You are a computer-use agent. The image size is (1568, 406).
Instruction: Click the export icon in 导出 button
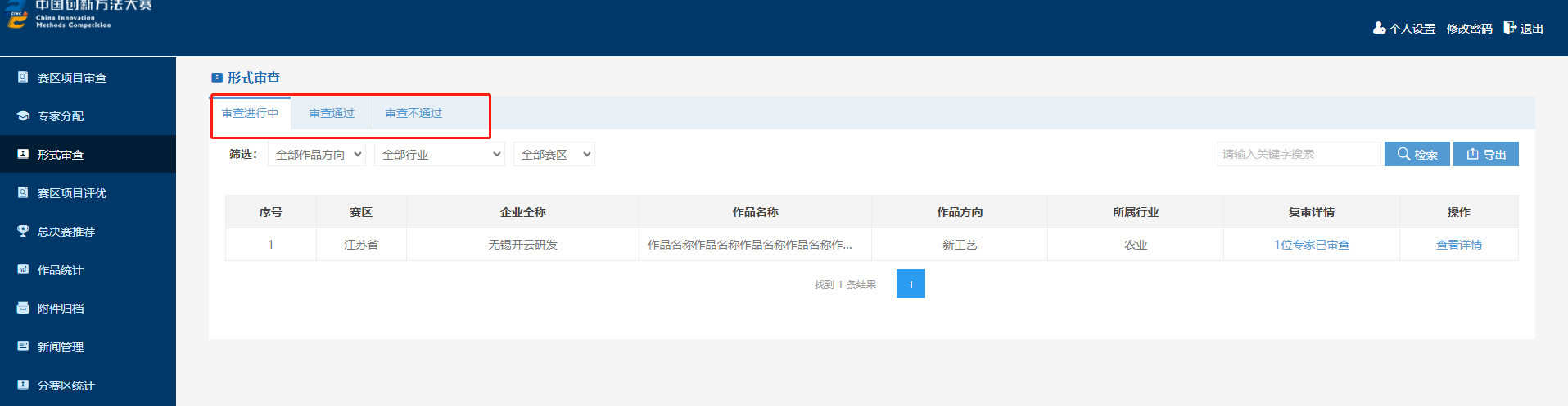pyautogui.click(x=1473, y=154)
